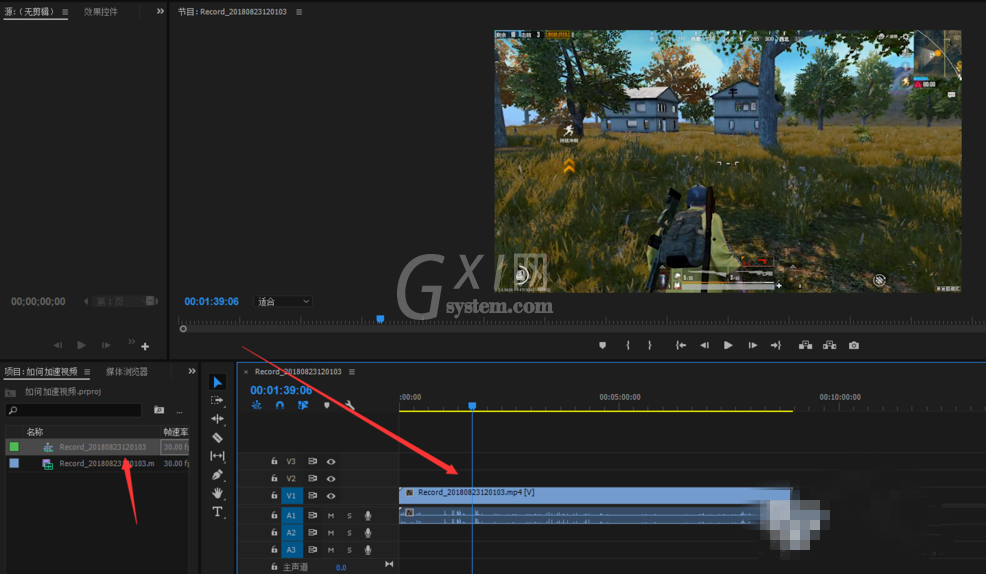
Task: Toggle sync lock on track A1
Action: click(x=313, y=516)
